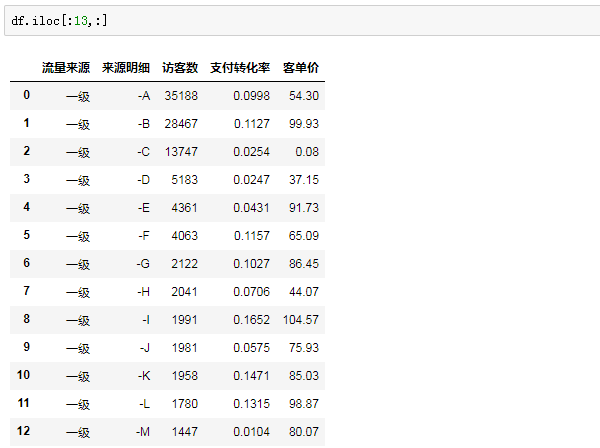The image size is (600, 448).
Task: Click conversion rate 0.0247
Action: (x=251, y=180)
